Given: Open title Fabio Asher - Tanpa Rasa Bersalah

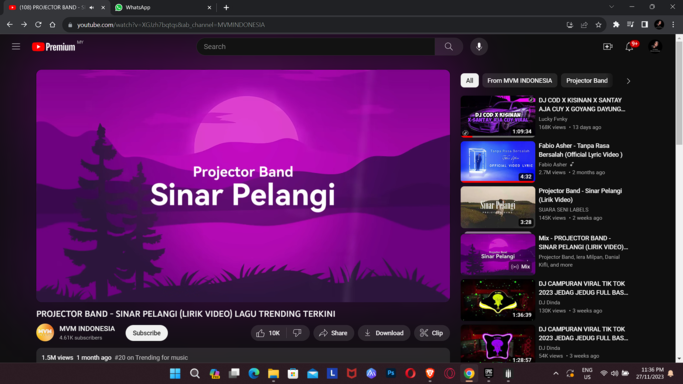Looking at the screenshot, I should [580, 150].
